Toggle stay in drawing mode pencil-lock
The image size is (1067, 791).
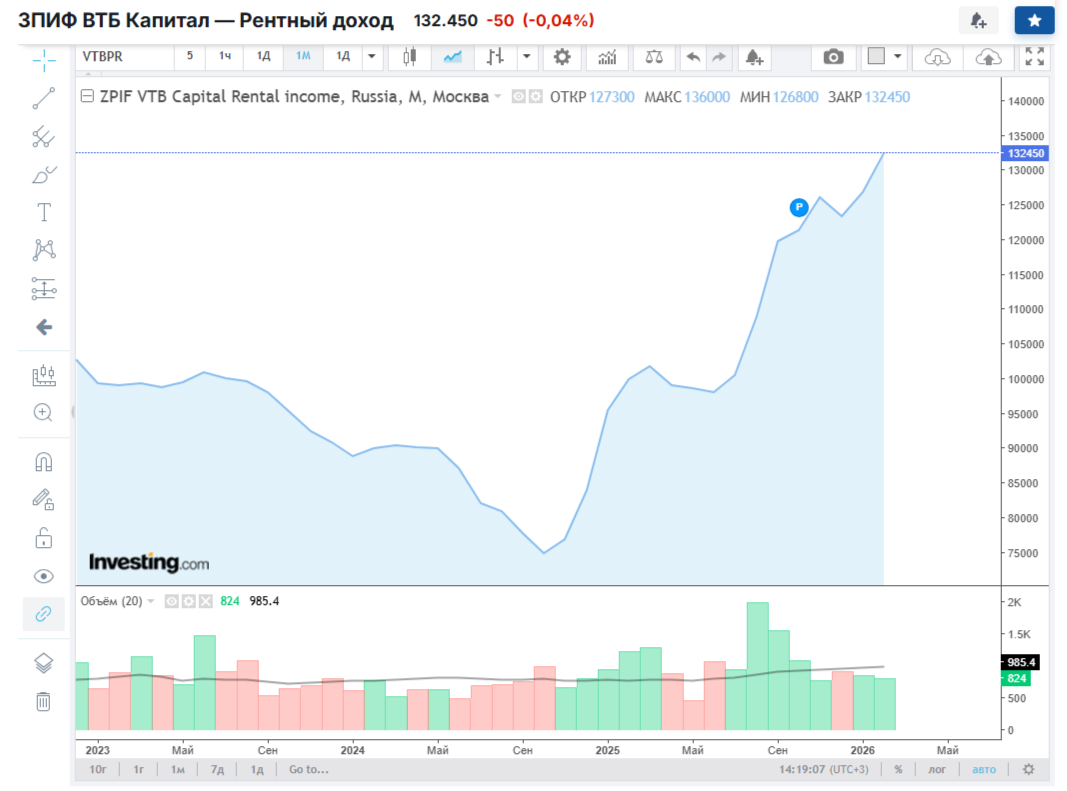(x=44, y=500)
